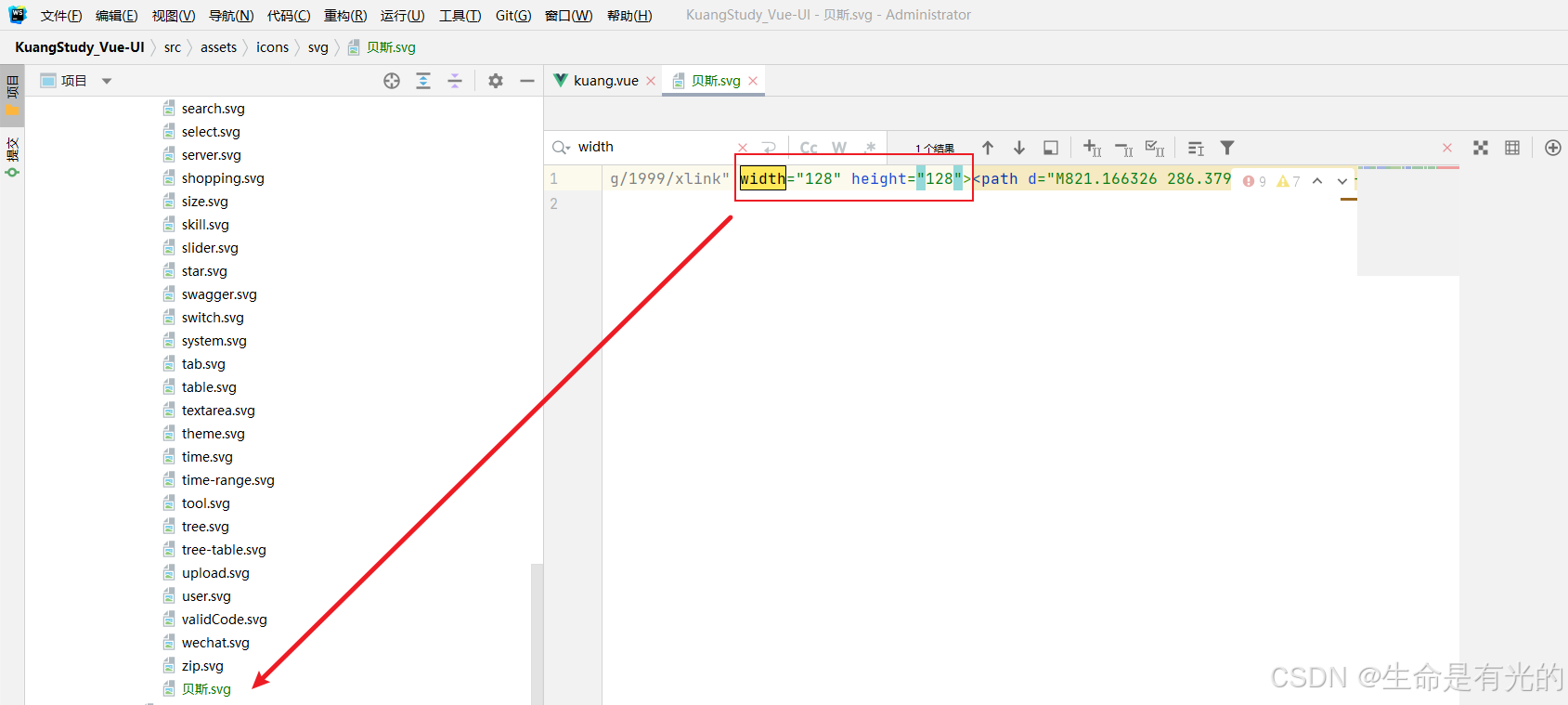Open the 重构(R) menu

point(345,16)
